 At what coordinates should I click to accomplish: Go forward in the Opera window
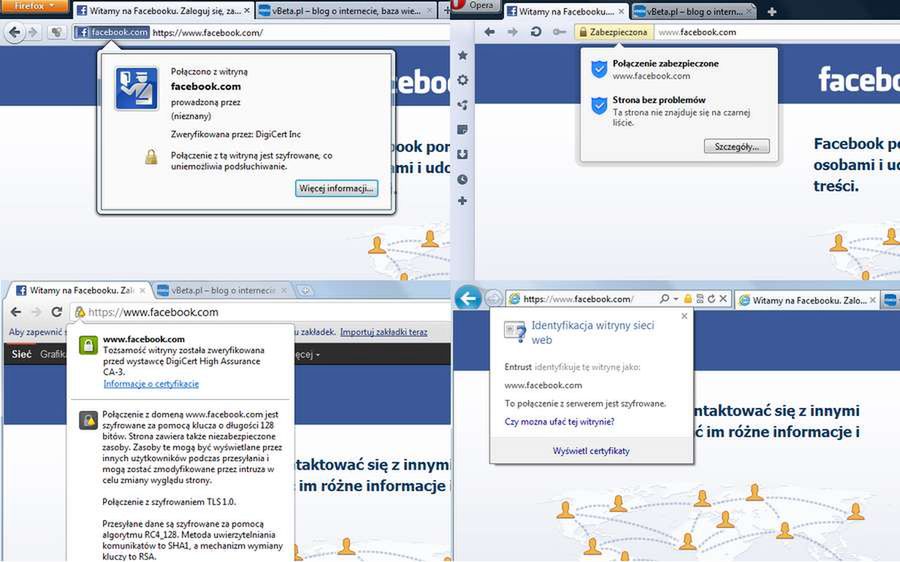pyautogui.click(x=512, y=32)
